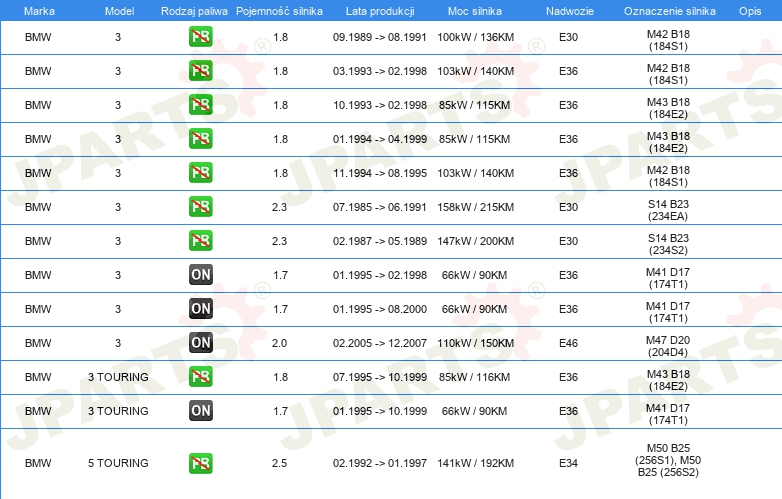Click the M42 B18 (184S1) code in the 11.1994 -> 08.1995 row
This screenshot has height=499, width=782.
pos(668,176)
